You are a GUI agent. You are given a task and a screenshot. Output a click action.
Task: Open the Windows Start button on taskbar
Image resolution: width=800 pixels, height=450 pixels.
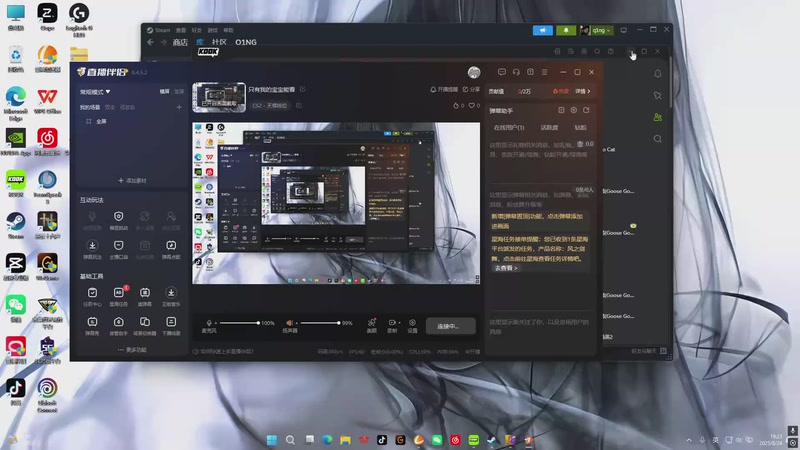(272, 440)
